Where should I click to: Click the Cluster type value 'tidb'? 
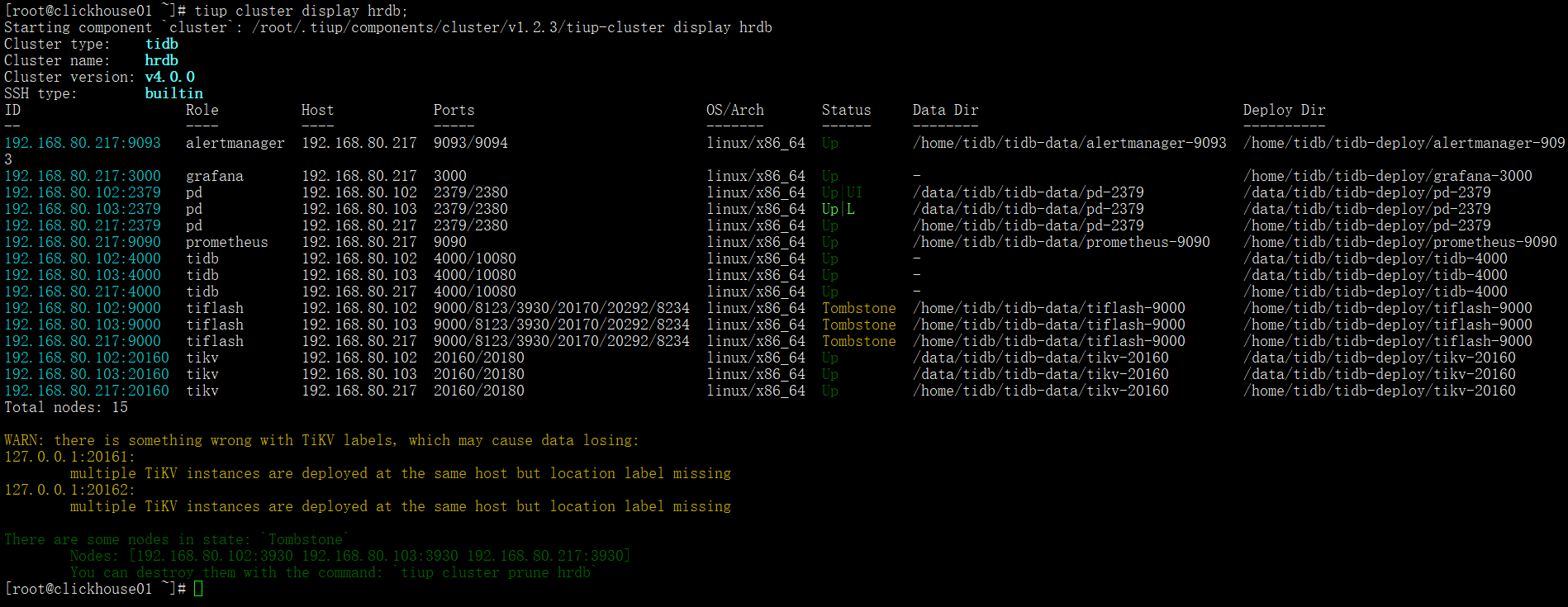[x=162, y=44]
